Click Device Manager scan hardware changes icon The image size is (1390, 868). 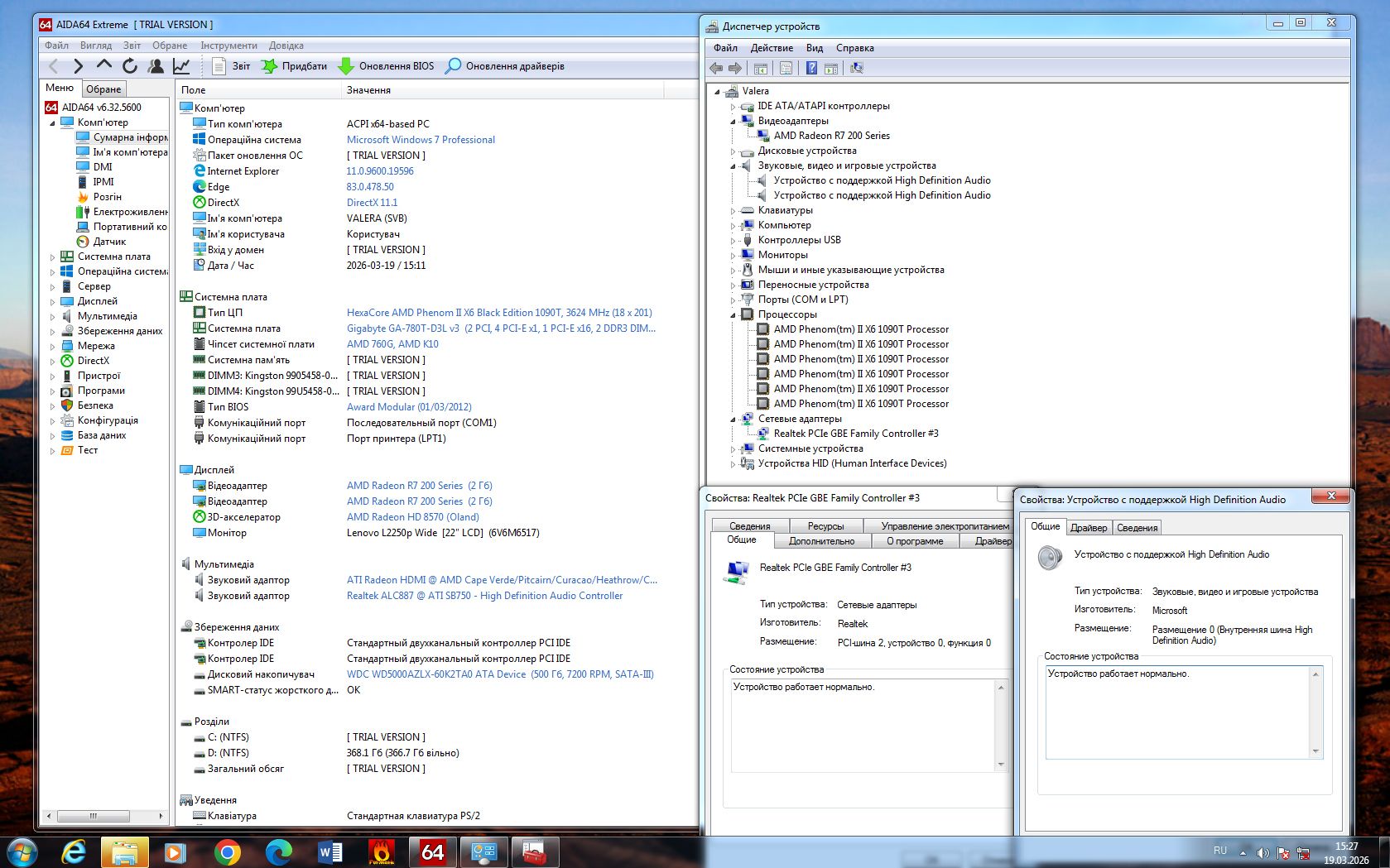(x=857, y=68)
